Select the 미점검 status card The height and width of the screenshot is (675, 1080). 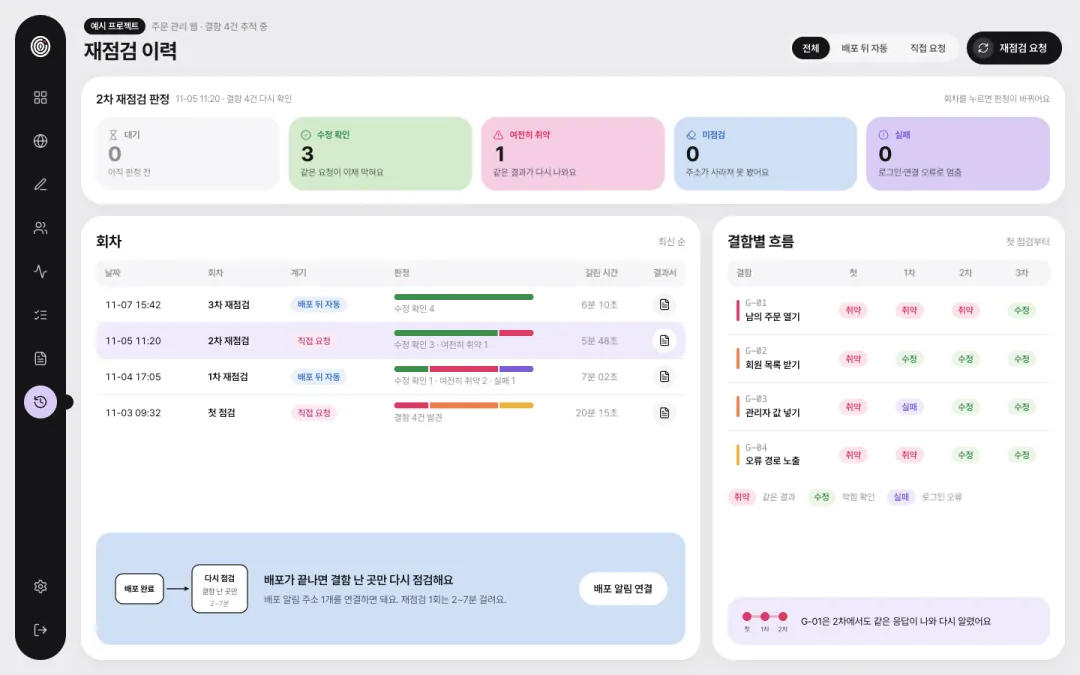tap(765, 154)
